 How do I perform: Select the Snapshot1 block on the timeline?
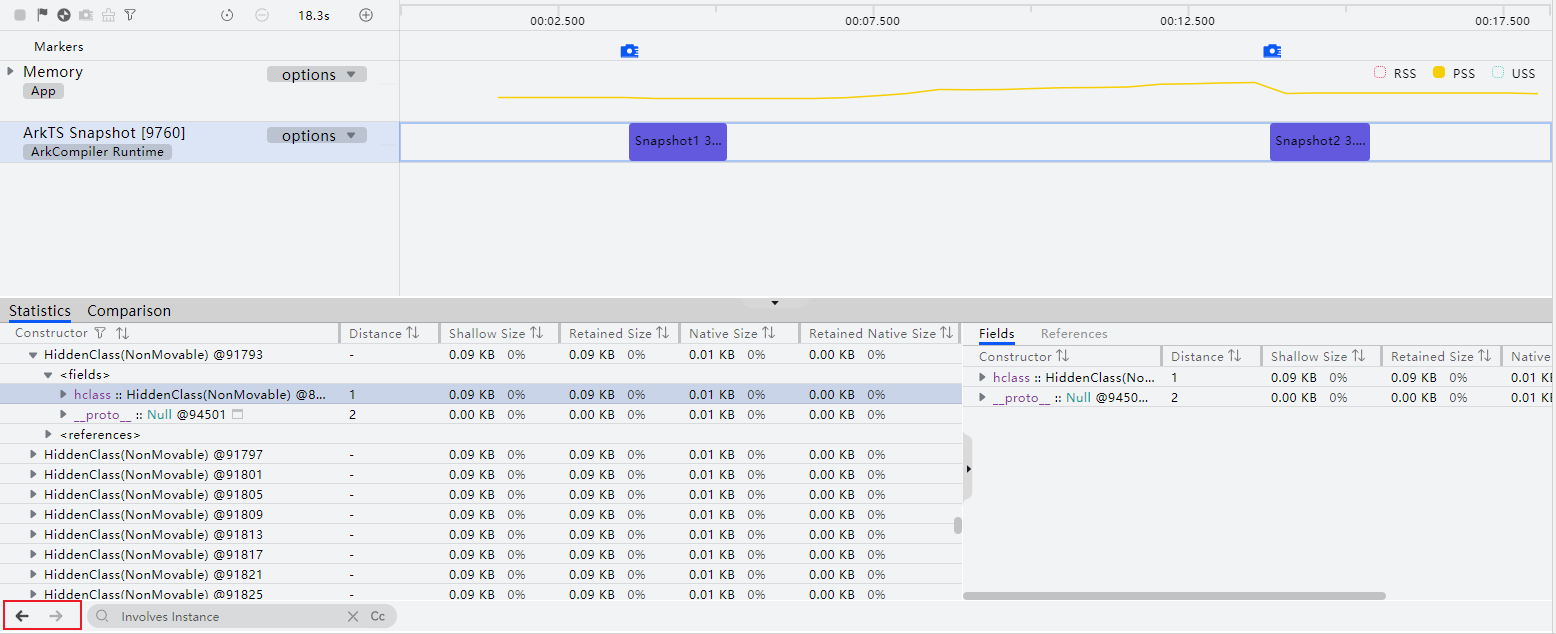click(x=678, y=141)
